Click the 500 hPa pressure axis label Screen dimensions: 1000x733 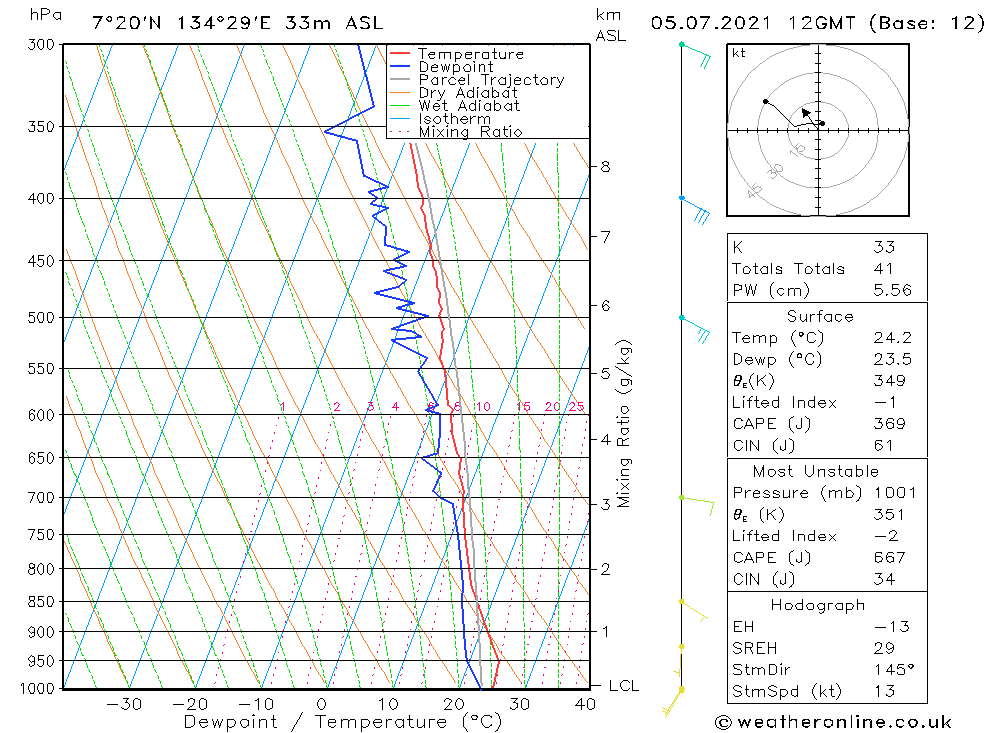coord(41,318)
